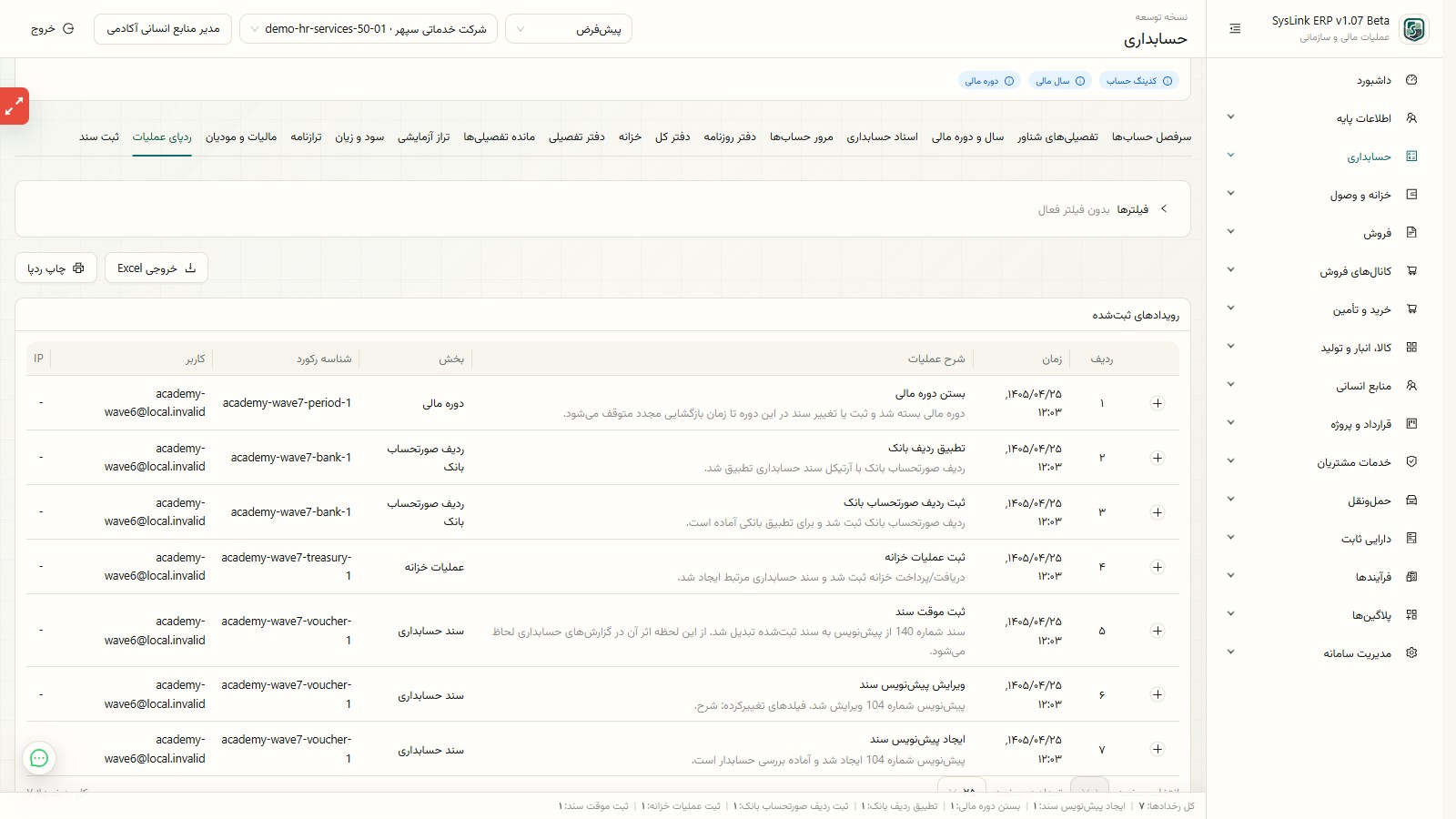Click the info chip کدینگ حساب
This screenshot has width=1456, height=819.
point(1138,81)
